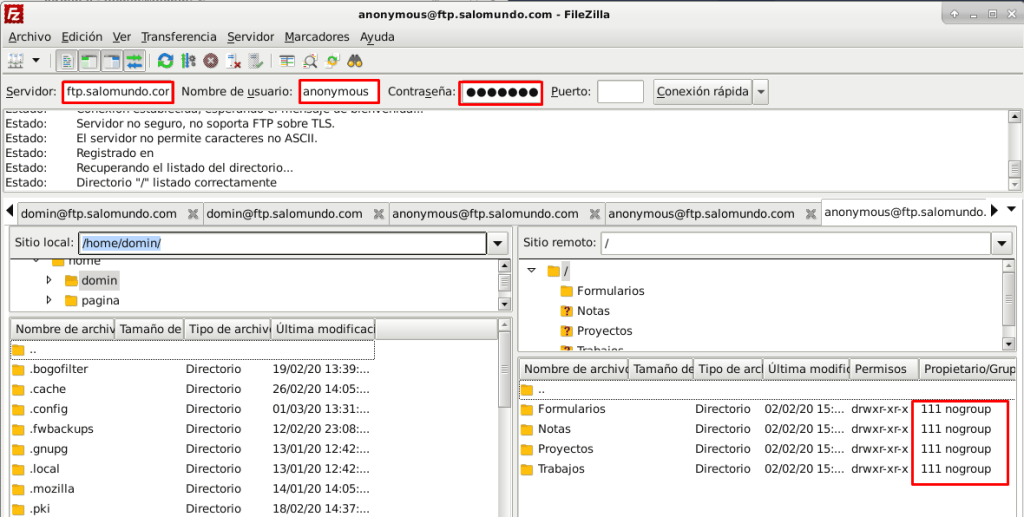Toggle directory comparison icon

tap(310, 61)
